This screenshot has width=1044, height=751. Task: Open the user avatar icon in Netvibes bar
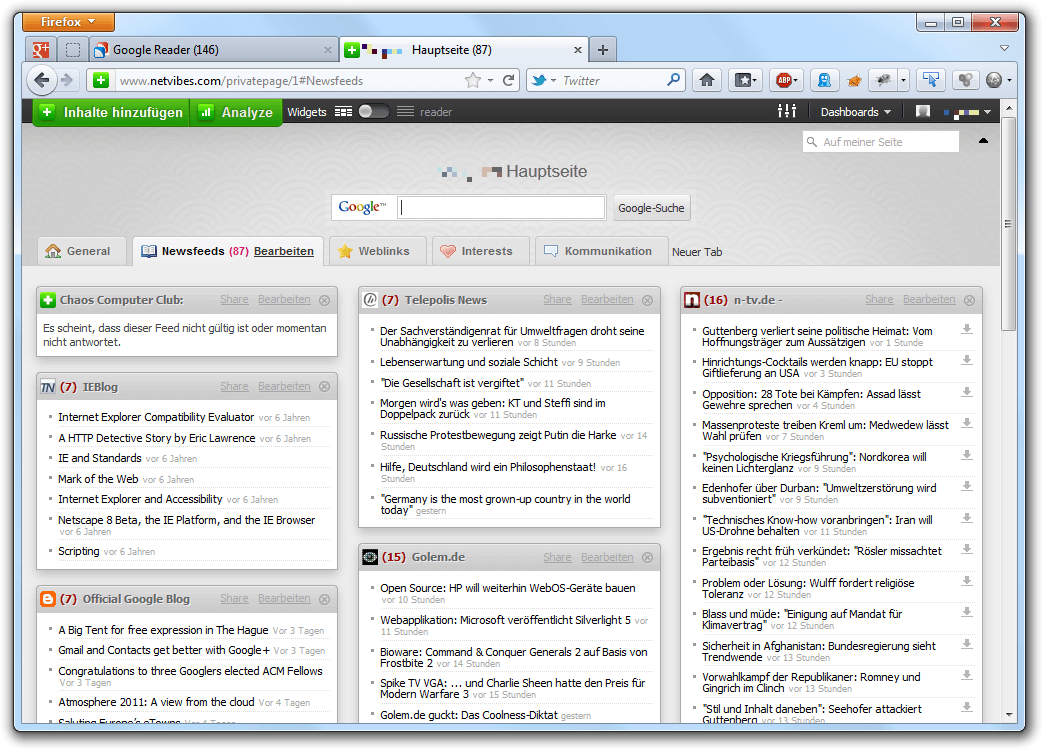[923, 111]
